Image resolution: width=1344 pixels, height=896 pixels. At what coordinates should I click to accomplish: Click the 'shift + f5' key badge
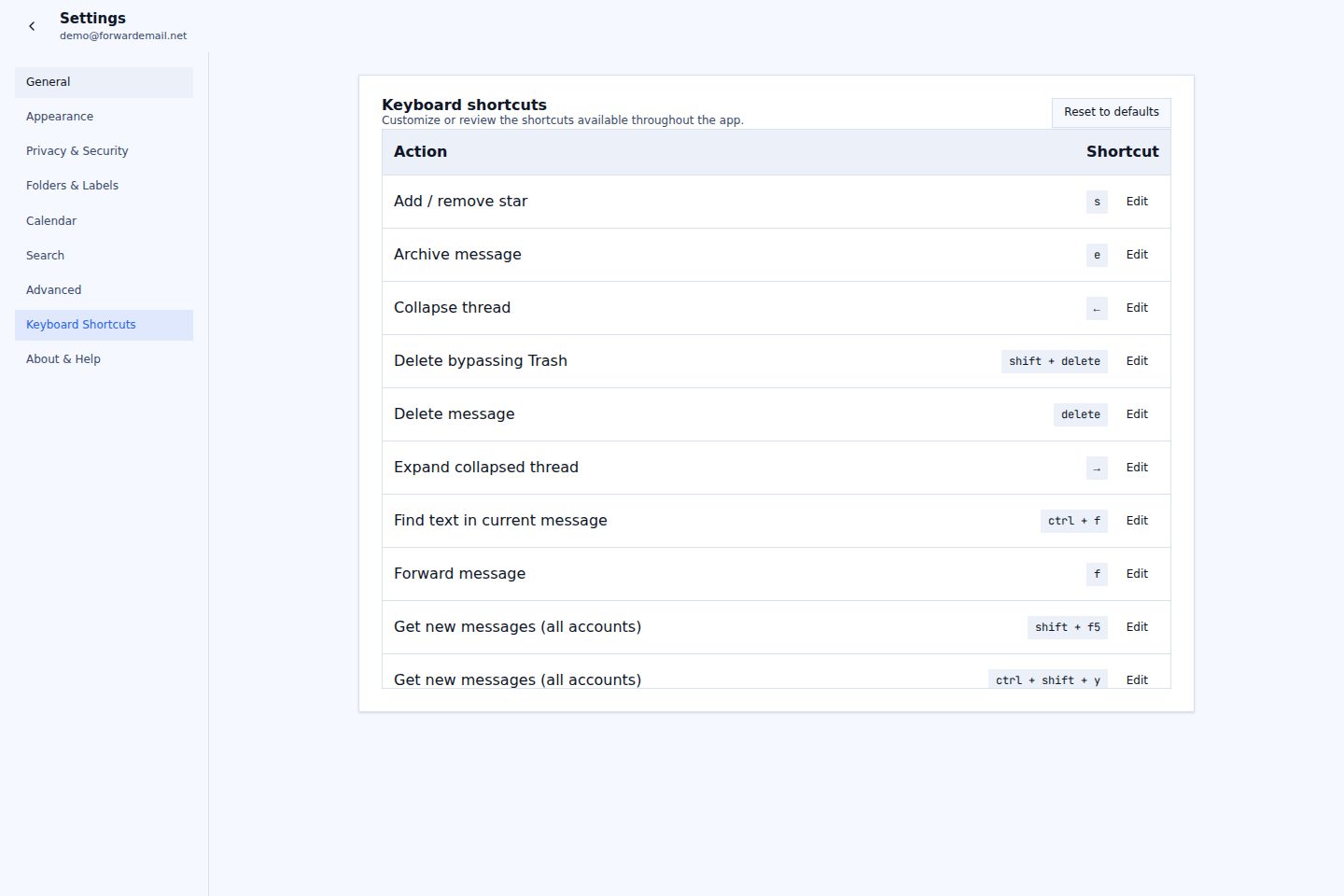(1068, 627)
